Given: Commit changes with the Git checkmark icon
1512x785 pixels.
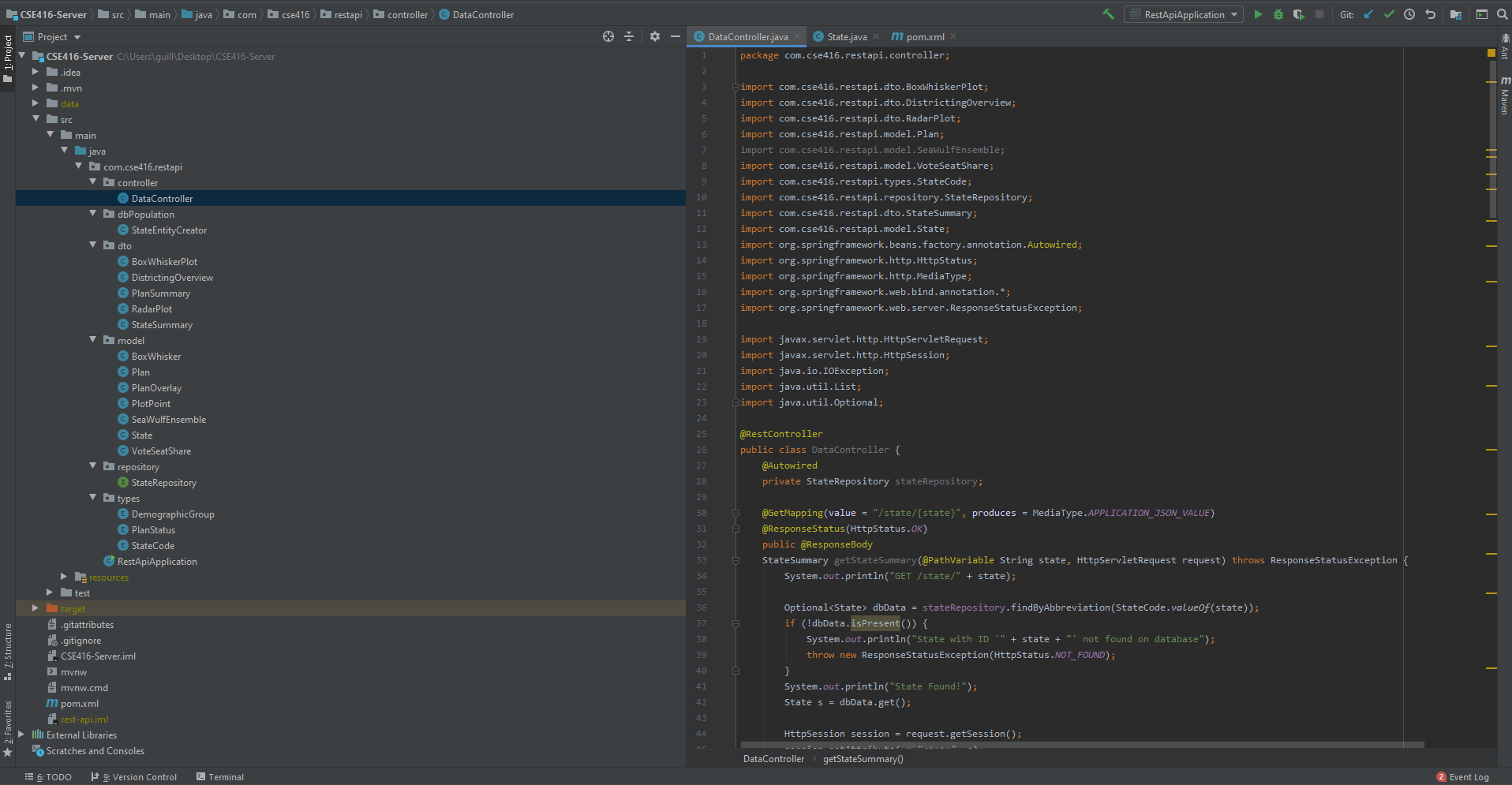Looking at the screenshot, I should (1389, 14).
